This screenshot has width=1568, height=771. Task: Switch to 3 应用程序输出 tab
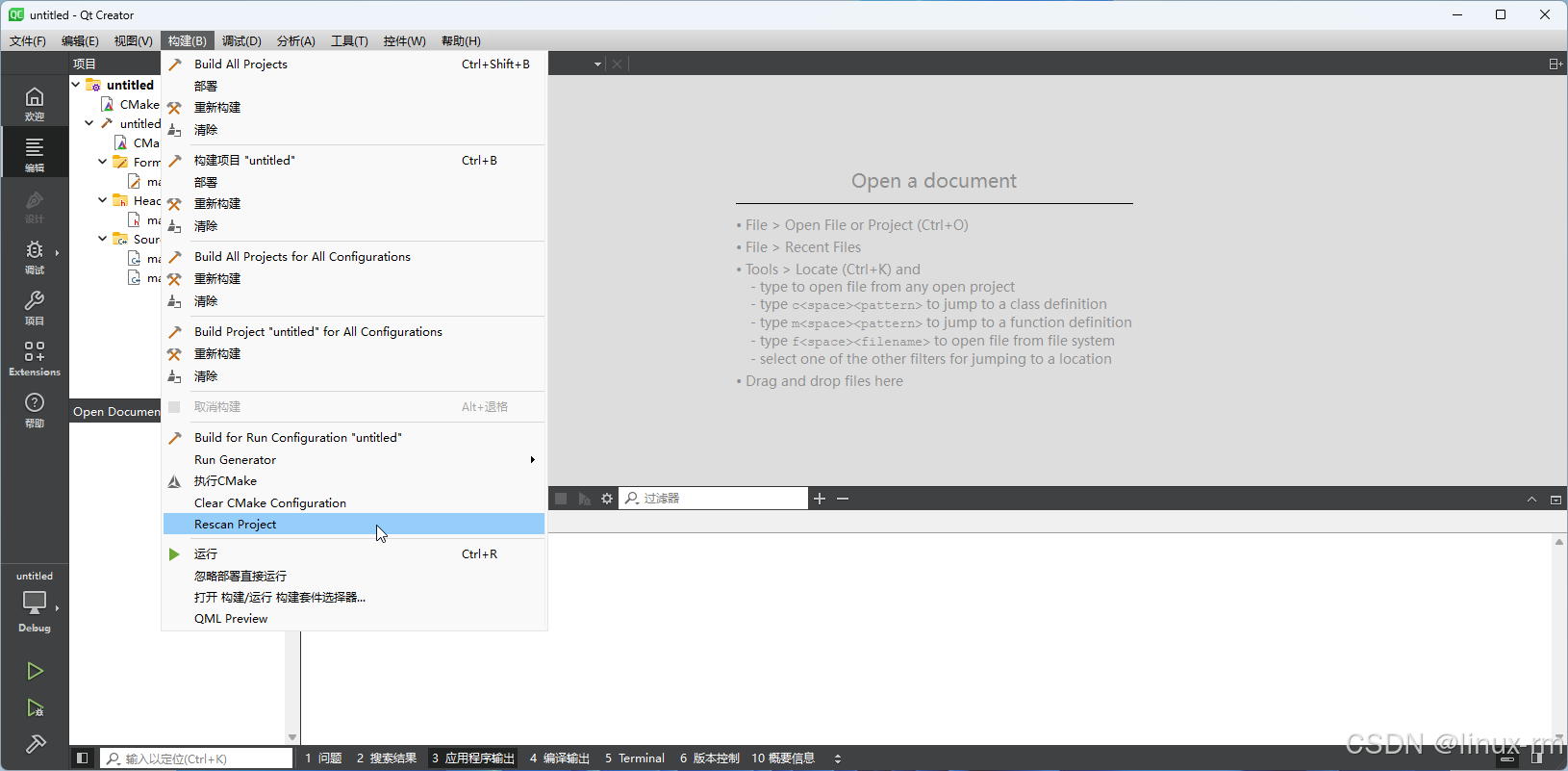472,758
